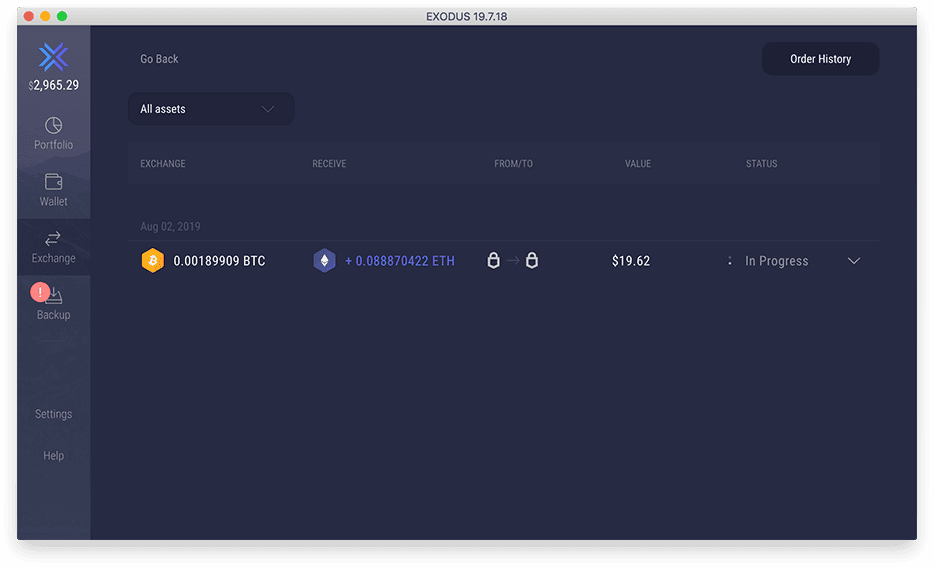Click the yellow macOS minimize button
The width and height of the screenshot is (934, 567).
click(45, 16)
